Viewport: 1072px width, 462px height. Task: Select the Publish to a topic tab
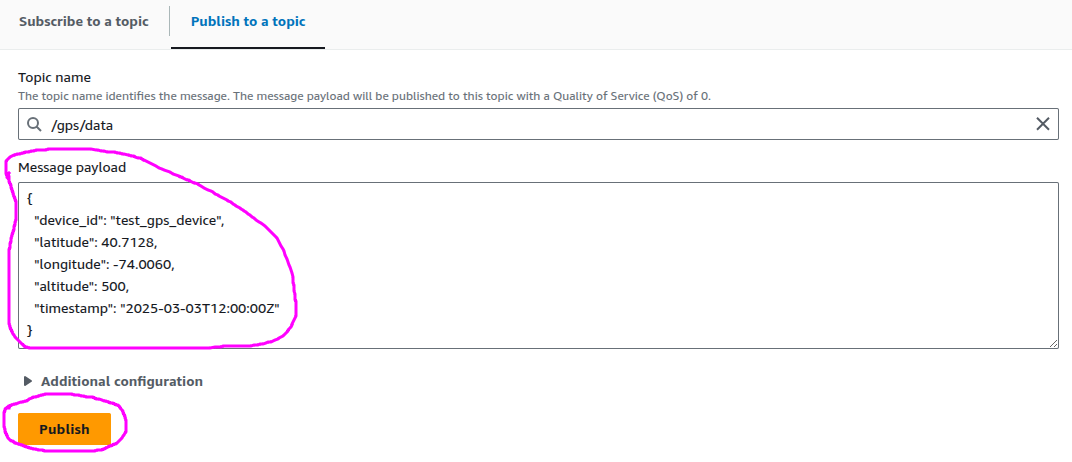pyautogui.click(x=247, y=22)
